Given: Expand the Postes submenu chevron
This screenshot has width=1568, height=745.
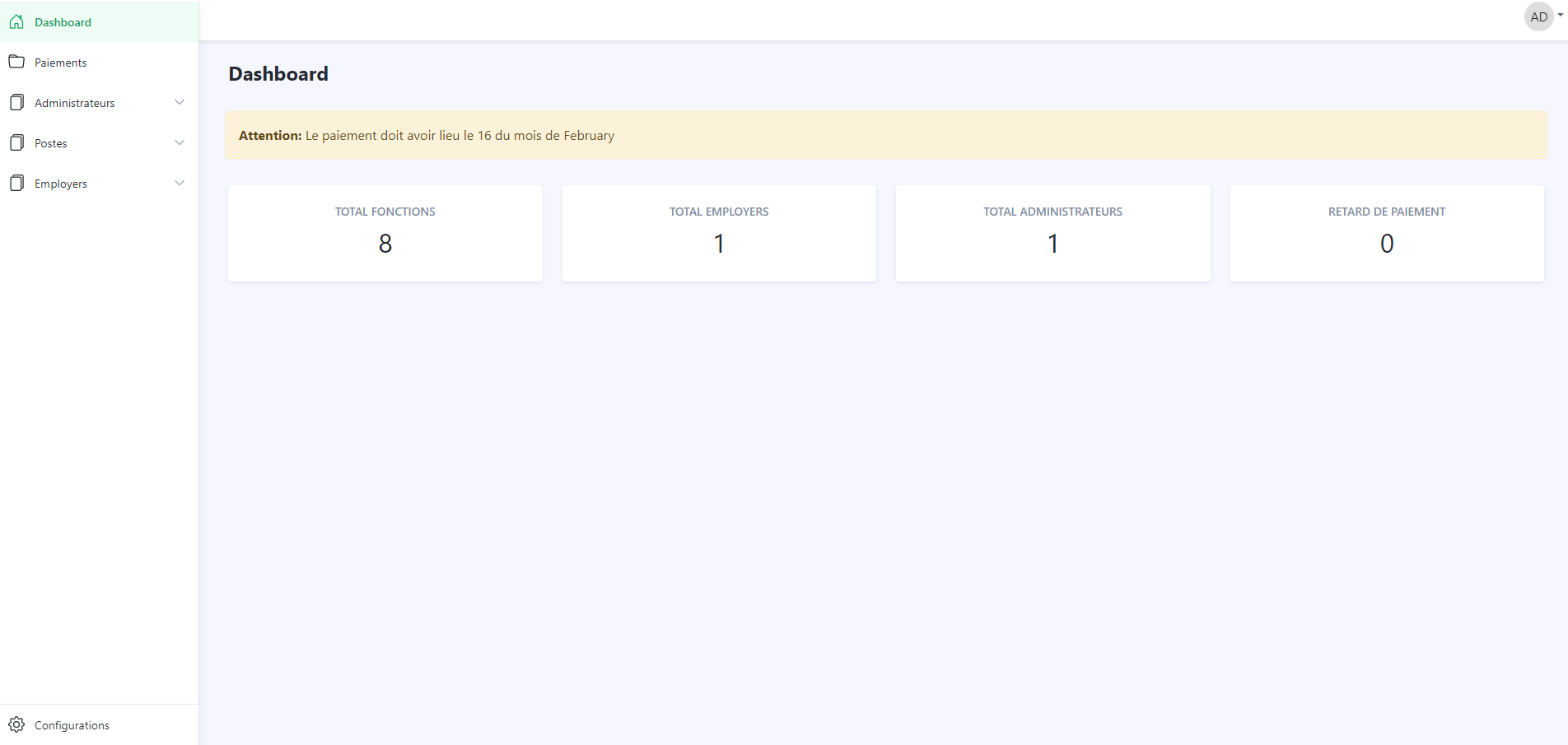Looking at the screenshot, I should tap(180, 142).
